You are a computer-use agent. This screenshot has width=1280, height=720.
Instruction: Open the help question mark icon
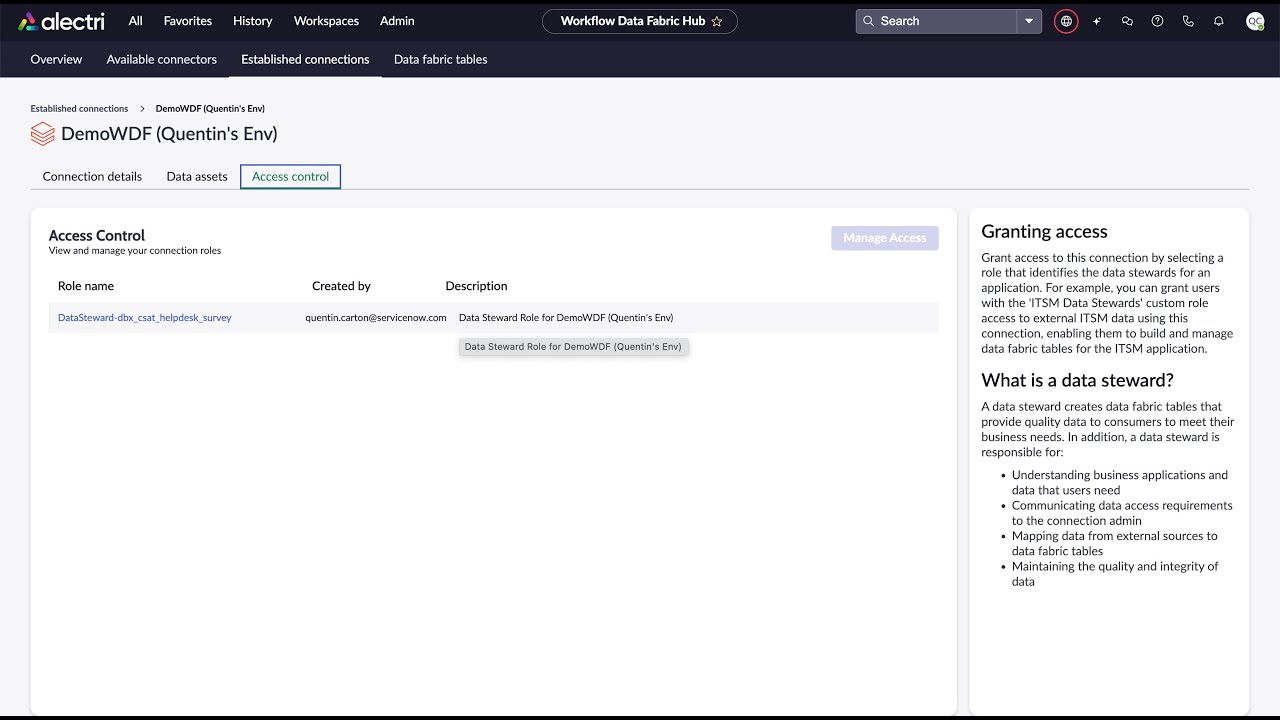click(1157, 21)
